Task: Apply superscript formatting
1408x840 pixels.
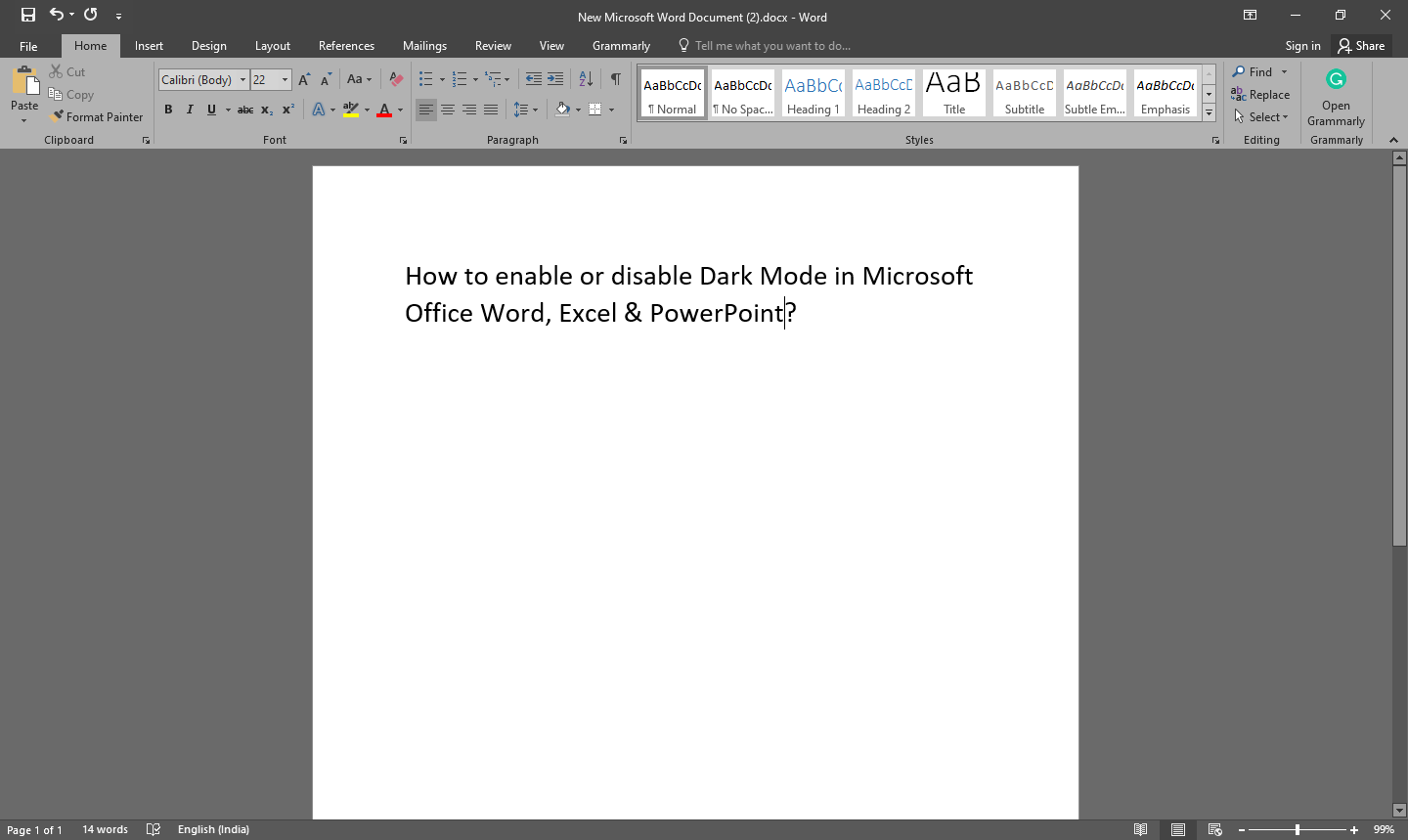Action: tap(288, 110)
